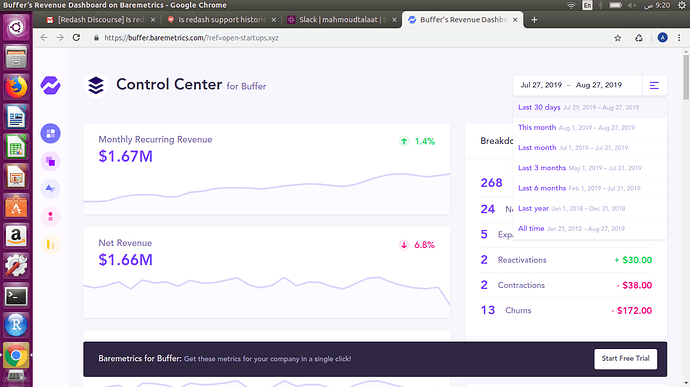Open the Chrome extension icon beside the star
Screen dimensions: 690x387
pyautogui.click(x=639, y=38)
